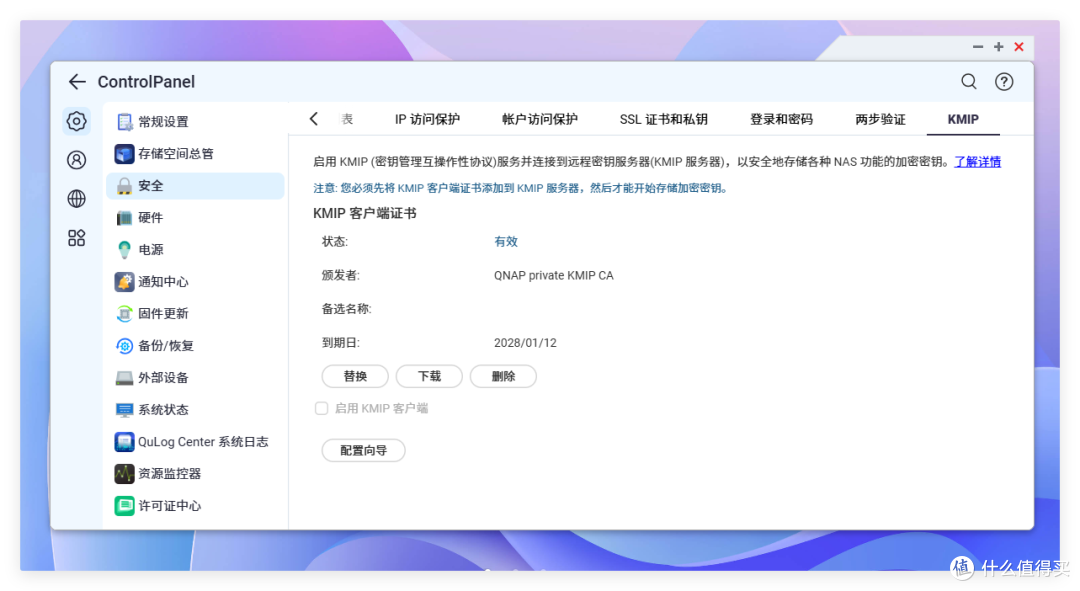Screen dimensions: 1080x591
Task: Click the partially hidden 表 tab
Action: [347, 119]
